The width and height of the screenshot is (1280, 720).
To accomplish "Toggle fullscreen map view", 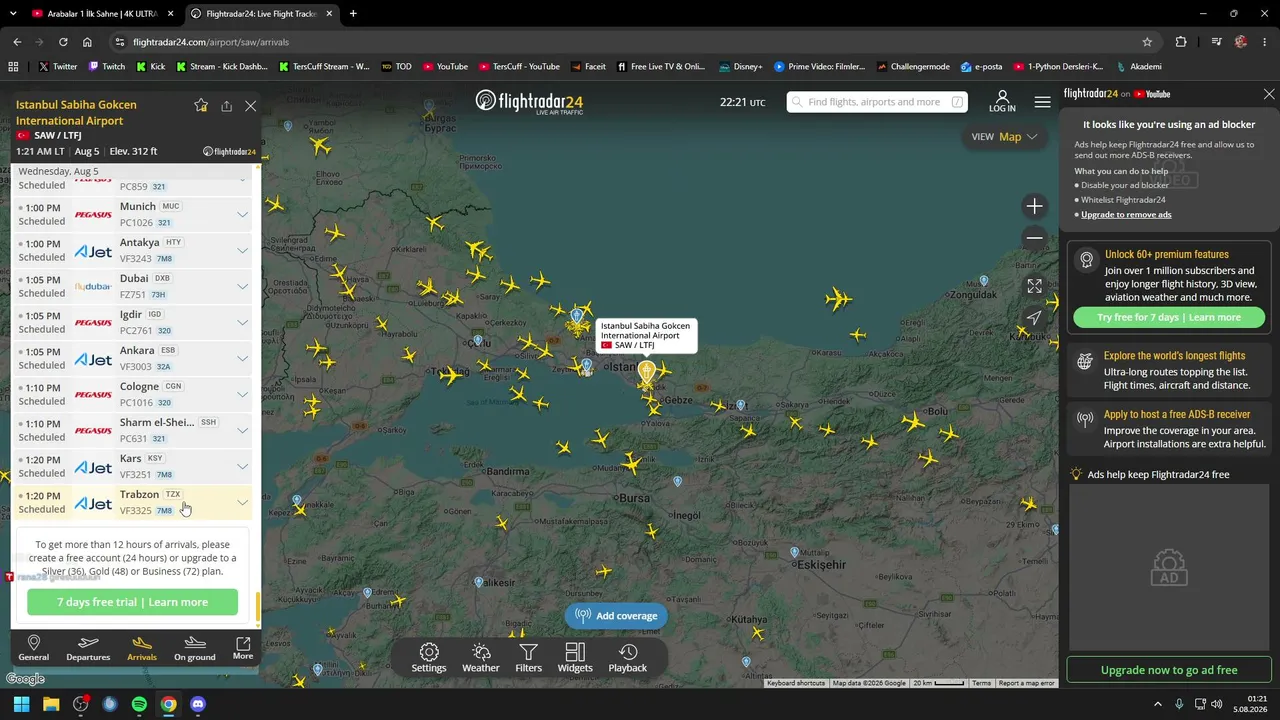I will coord(1034,286).
